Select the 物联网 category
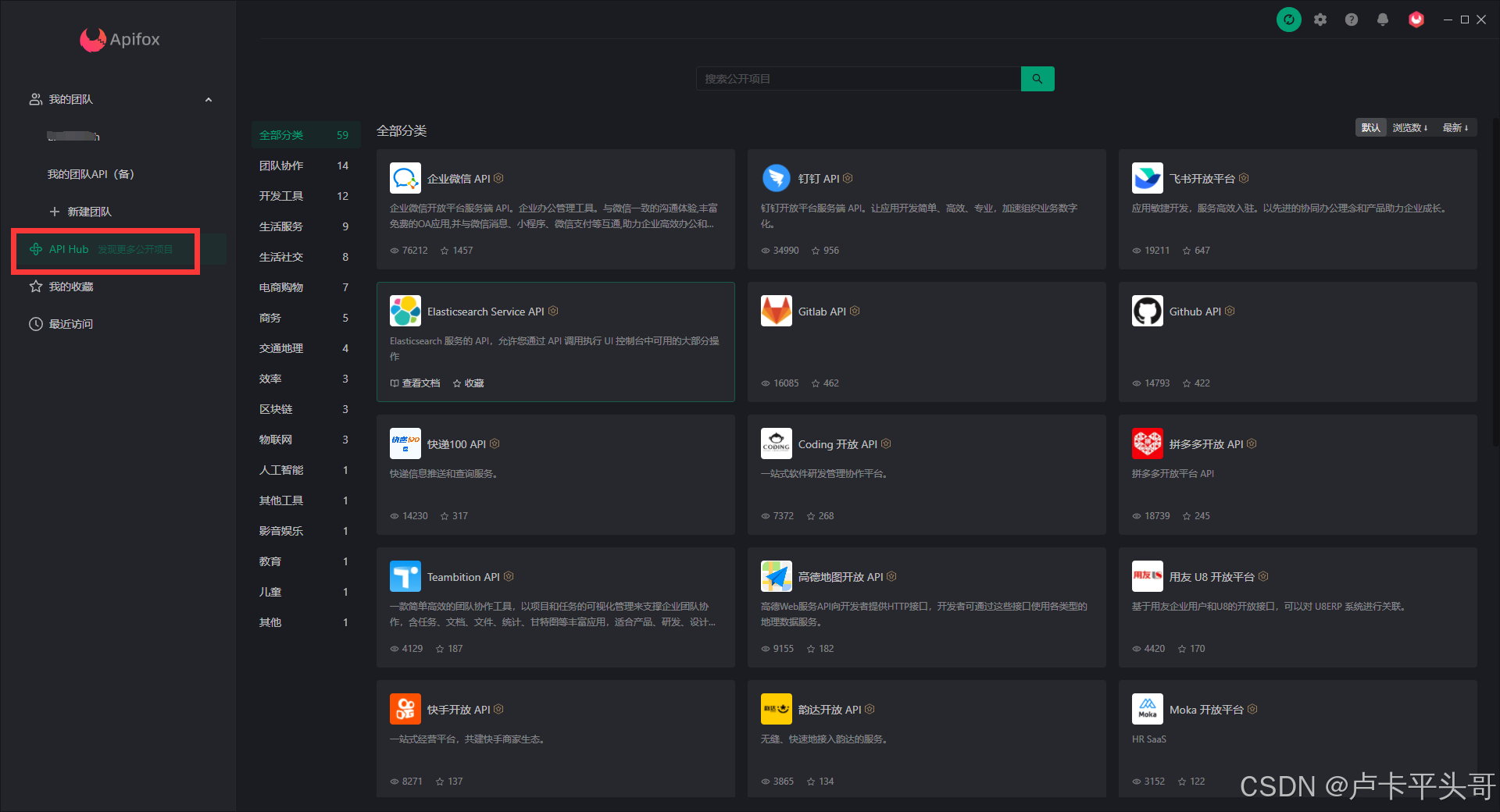 (x=305, y=440)
